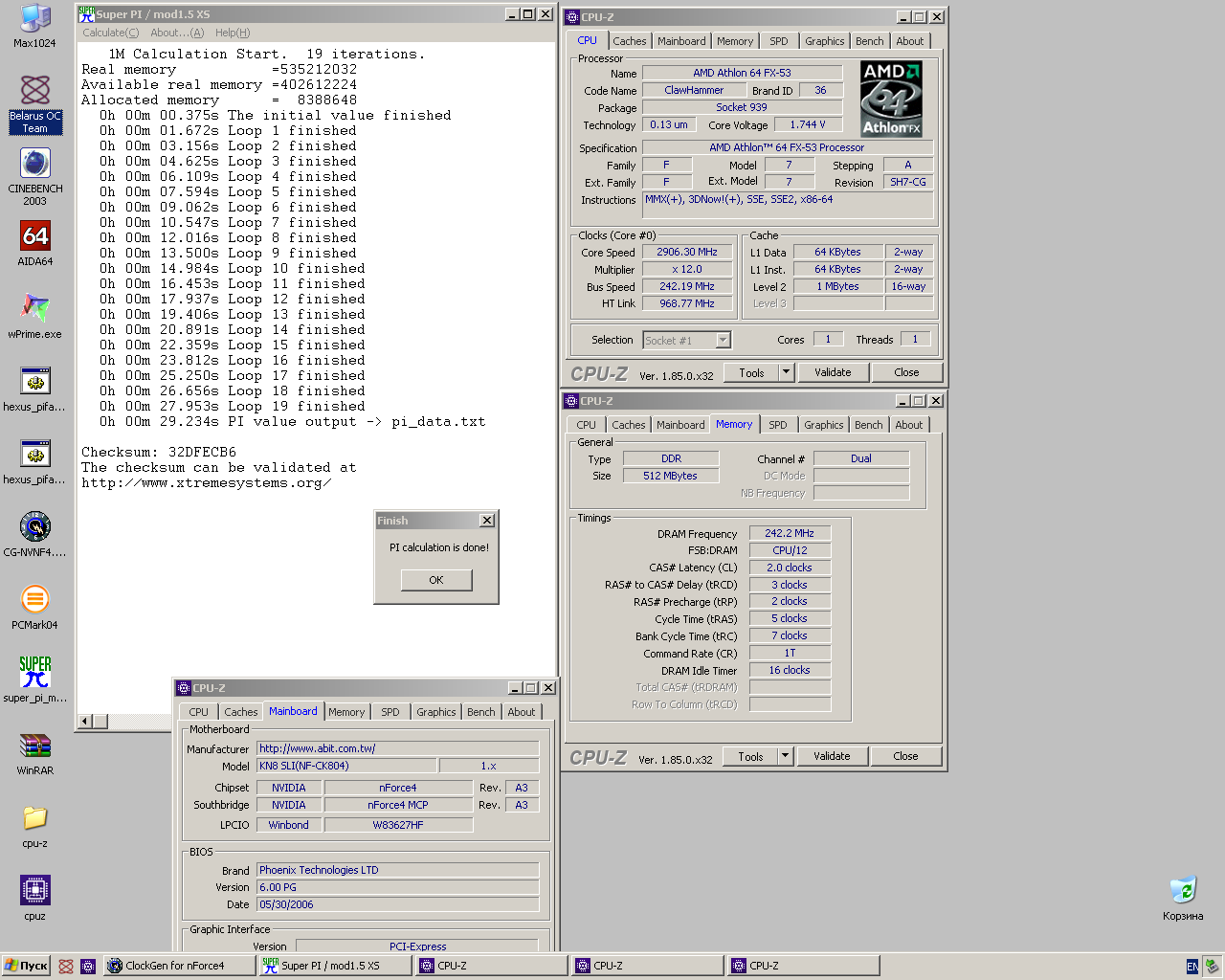This screenshot has width=1225, height=980.
Task: Click Tools button in the top CPU-Z window
Action: [x=752, y=372]
